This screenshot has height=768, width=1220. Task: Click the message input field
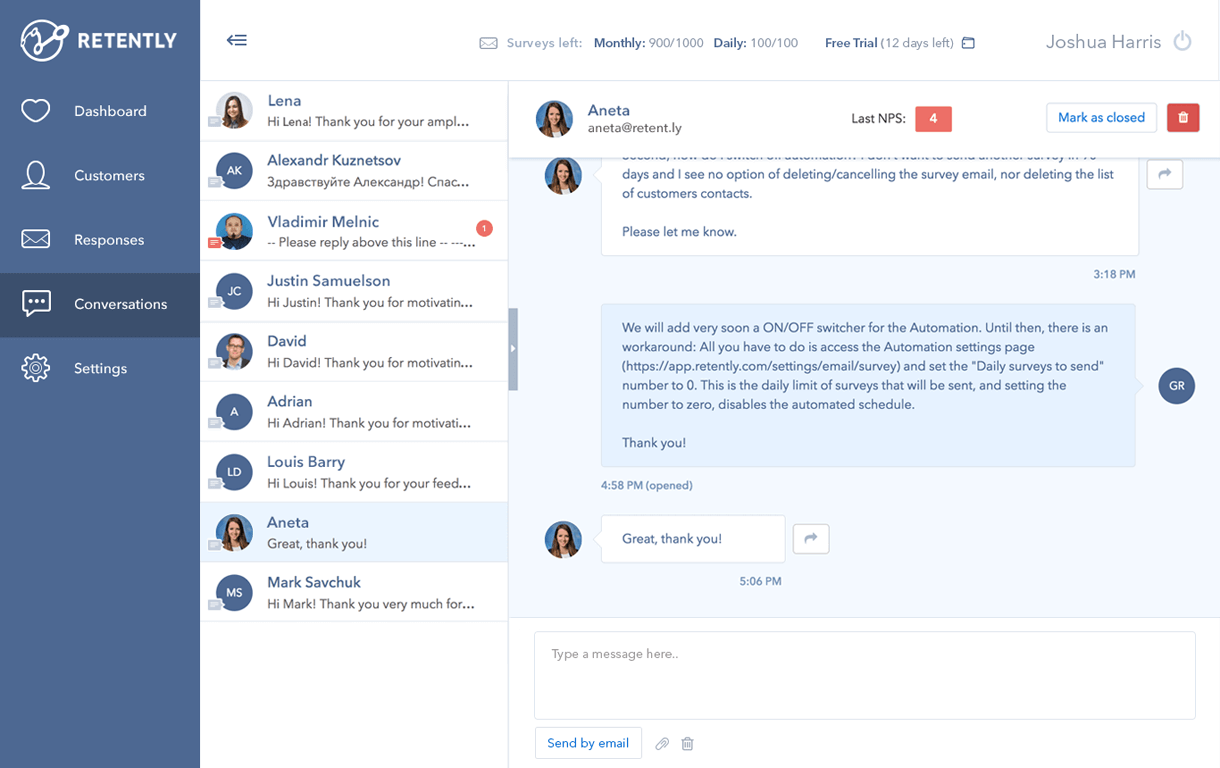point(864,675)
